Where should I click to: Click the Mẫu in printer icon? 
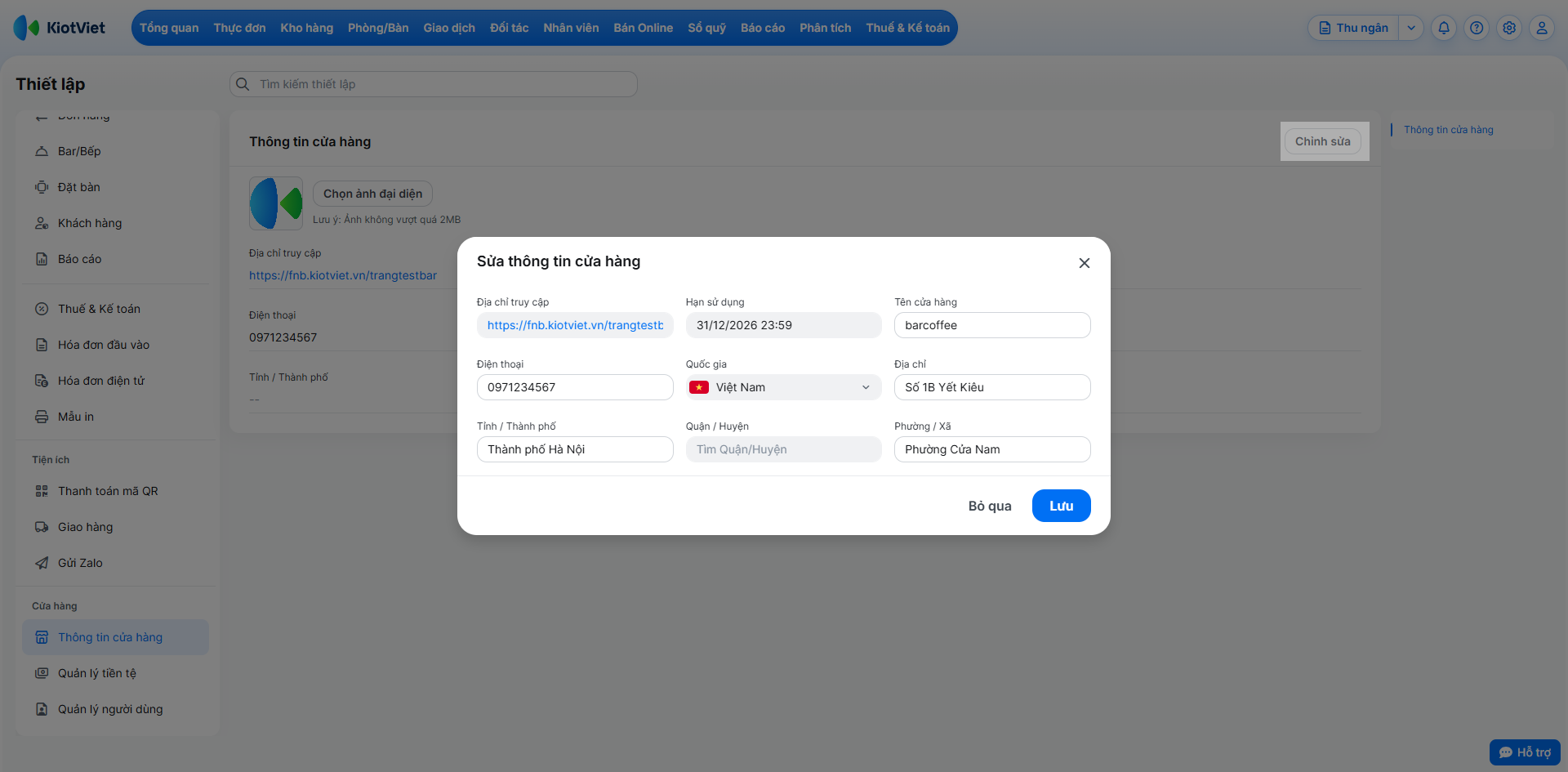[x=42, y=417]
